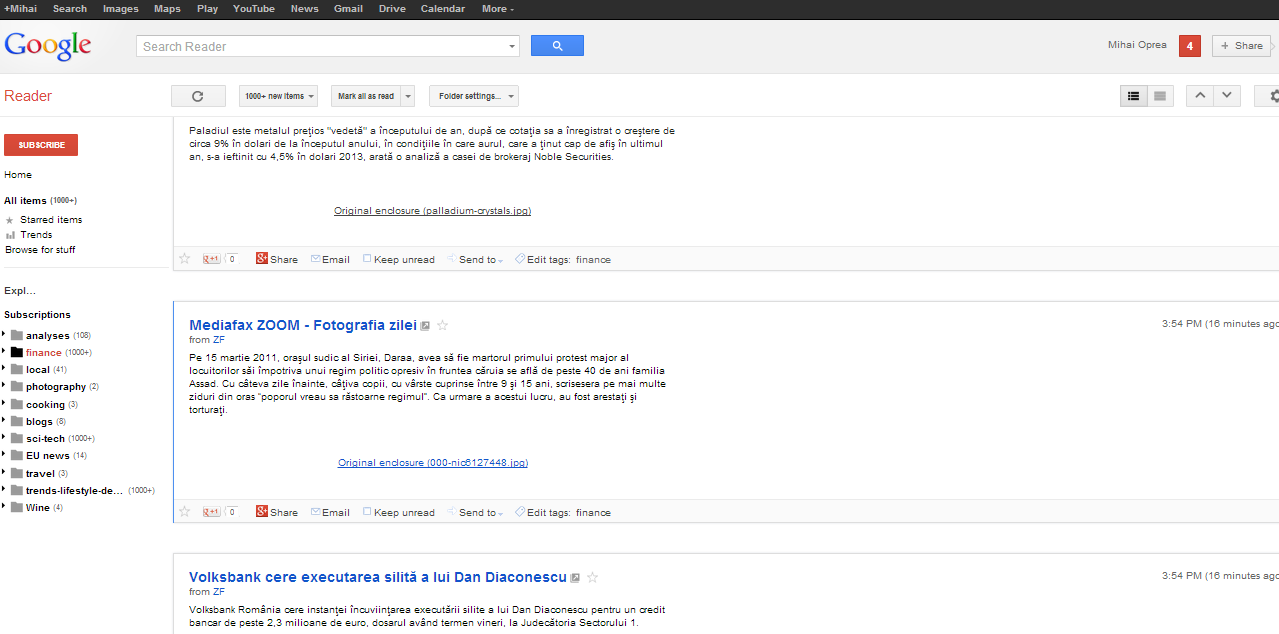Star the Mediafax ZOOM article title
Image resolution: width=1279 pixels, height=634 pixels.
(443, 326)
